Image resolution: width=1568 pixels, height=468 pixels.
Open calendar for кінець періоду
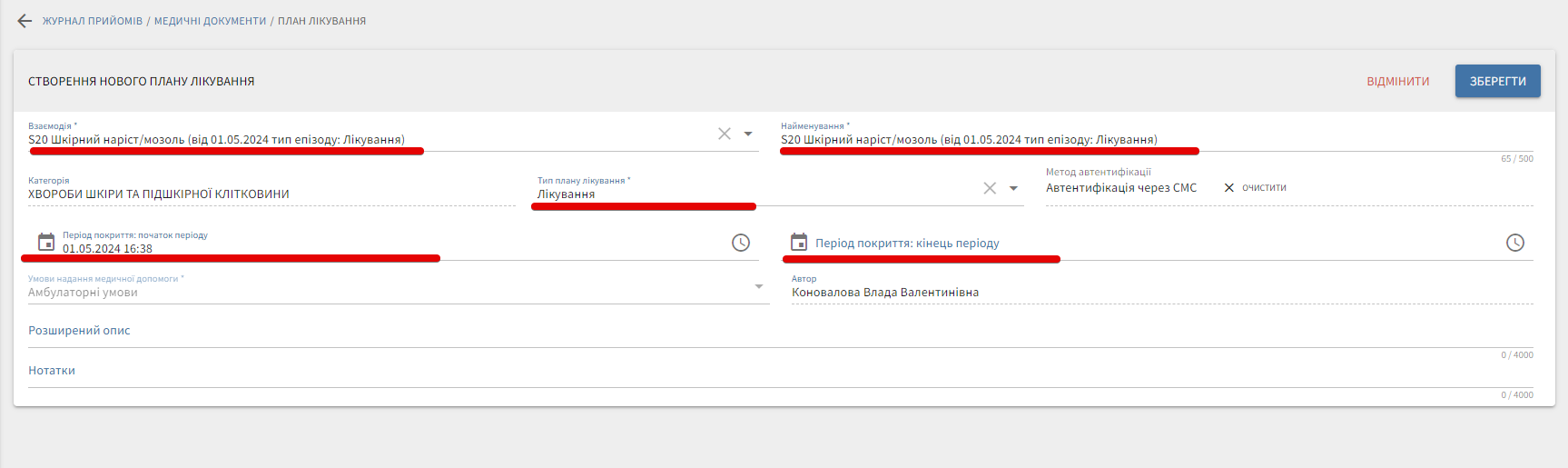(x=799, y=243)
